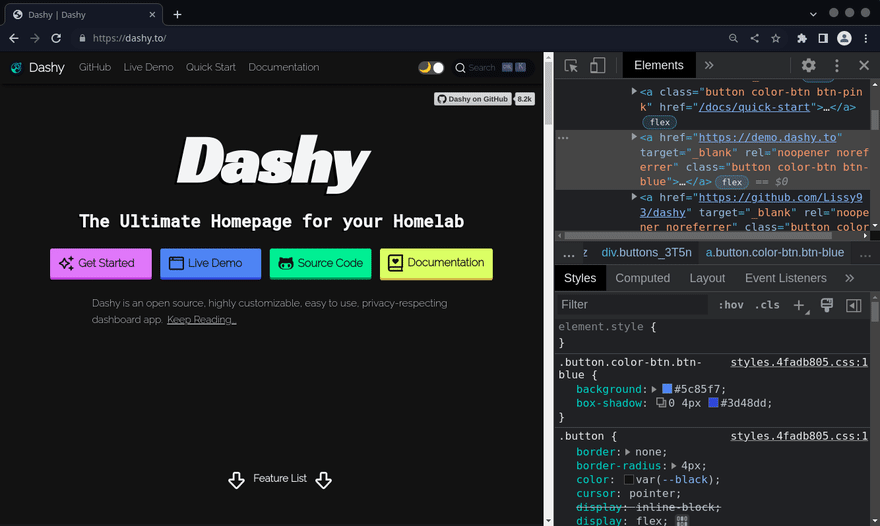The image size is (880, 526).
Task: Bookmark this page star icon
Action: 776,38
